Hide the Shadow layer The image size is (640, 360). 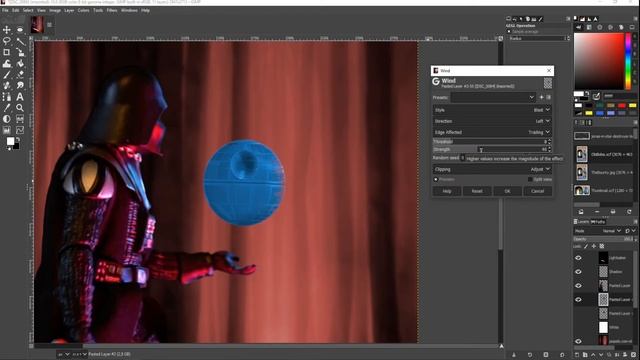click(x=578, y=272)
